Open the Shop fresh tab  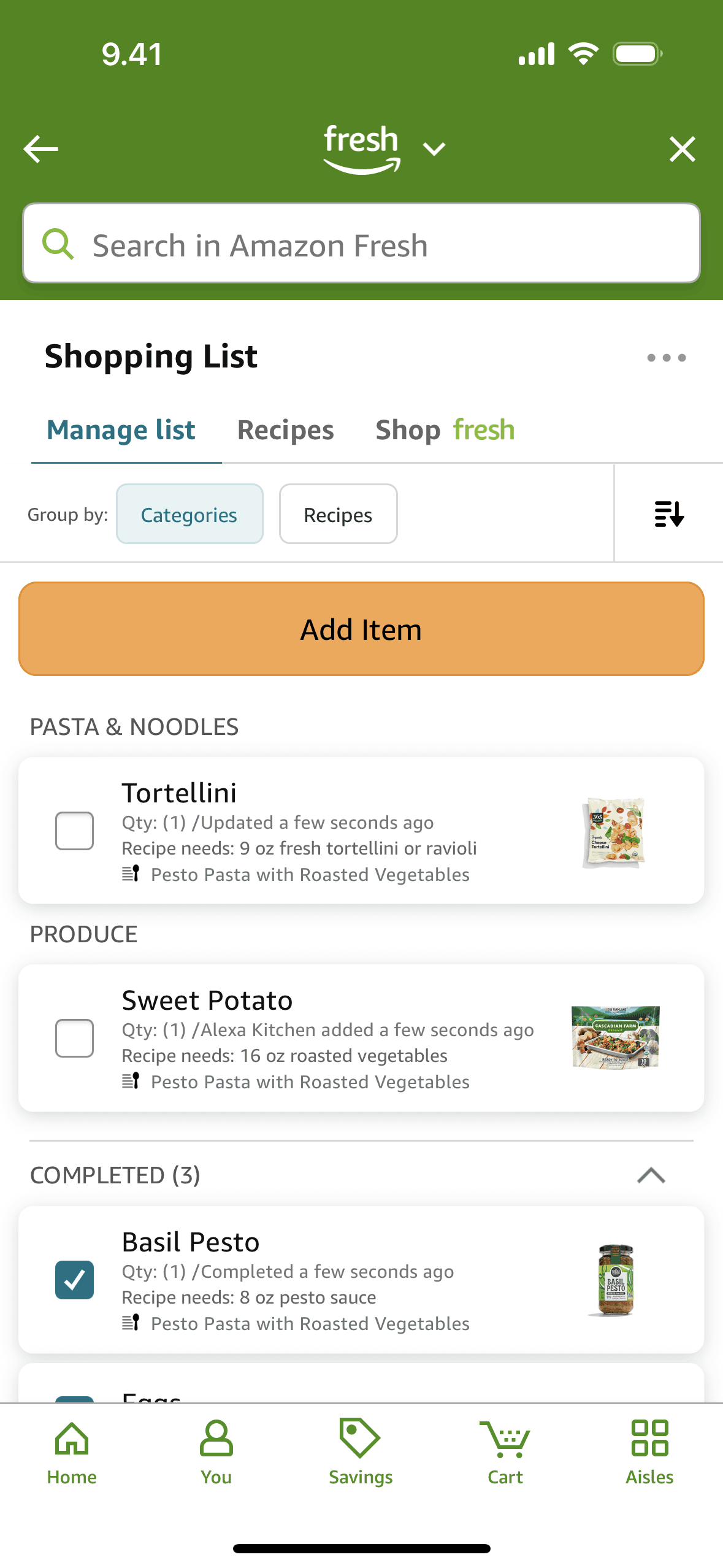[x=445, y=430]
